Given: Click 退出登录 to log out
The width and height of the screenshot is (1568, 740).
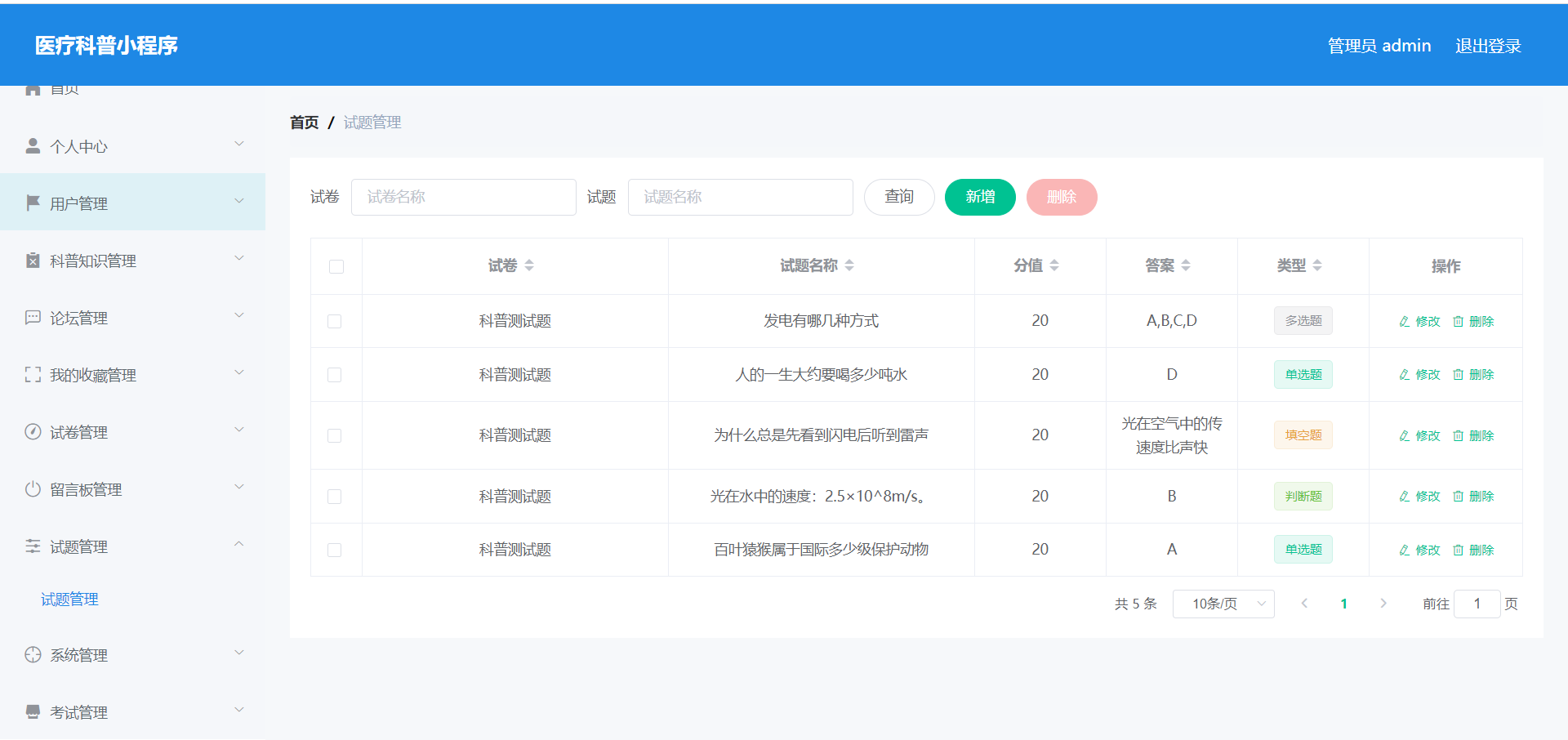Looking at the screenshot, I should pyautogui.click(x=1488, y=46).
